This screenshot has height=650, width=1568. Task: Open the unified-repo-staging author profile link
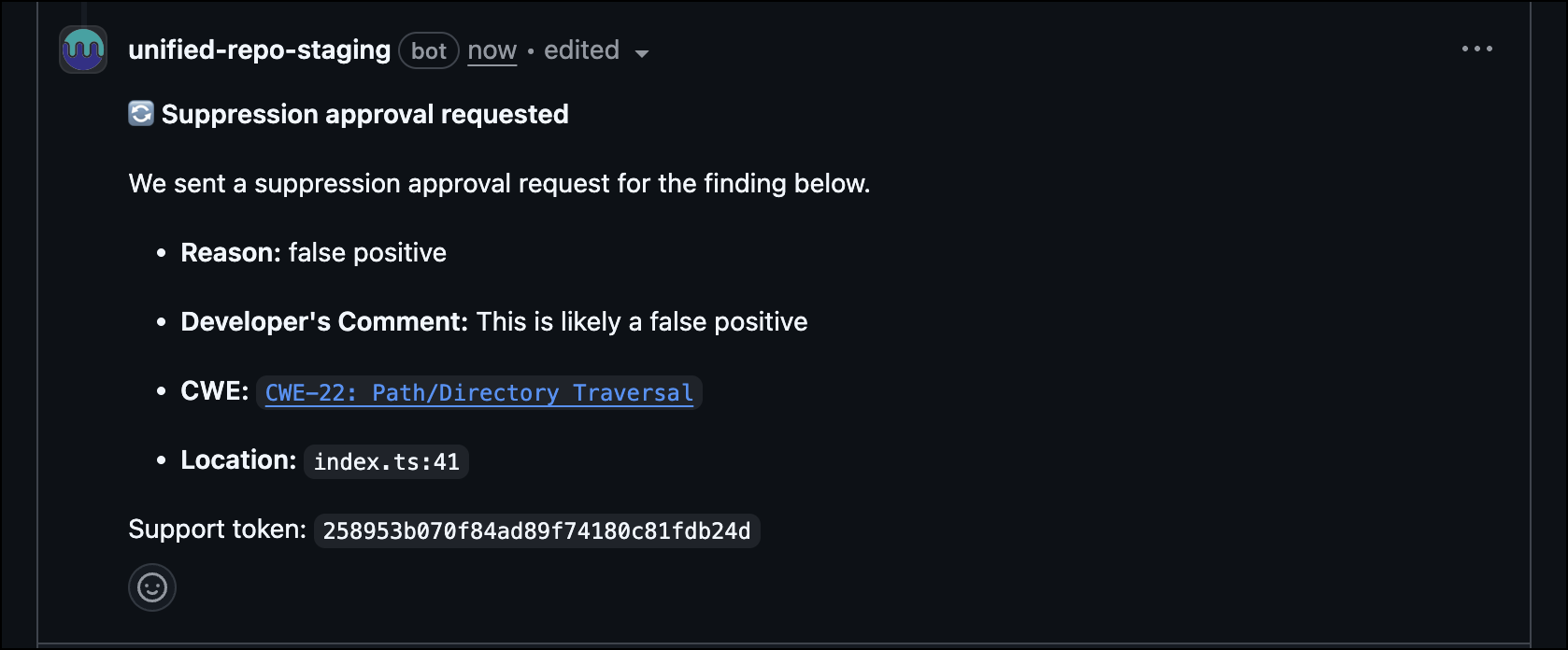(x=259, y=49)
